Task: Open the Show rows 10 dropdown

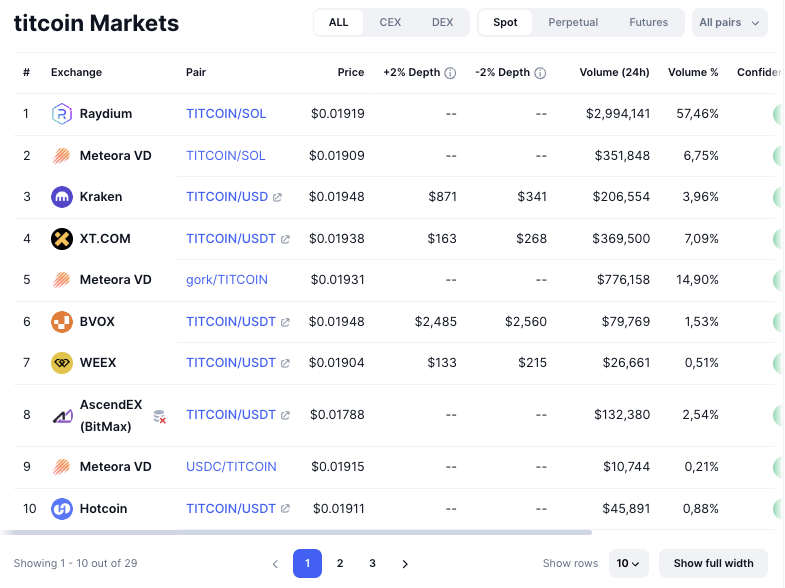Action: (628, 563)
